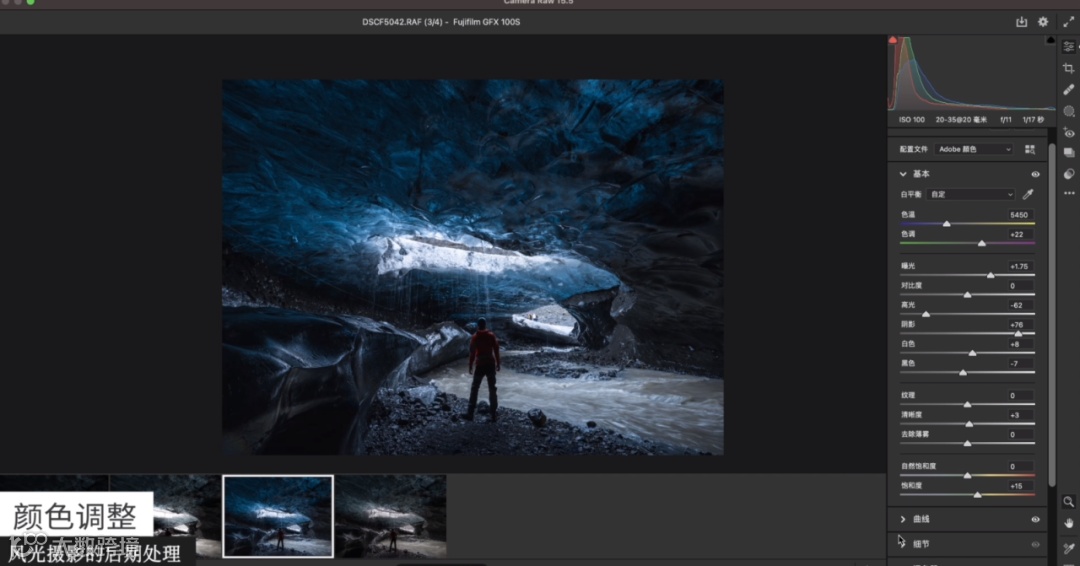Select the Crop tool
The width and height of the screenshot is (1080, 566).
1068,68
